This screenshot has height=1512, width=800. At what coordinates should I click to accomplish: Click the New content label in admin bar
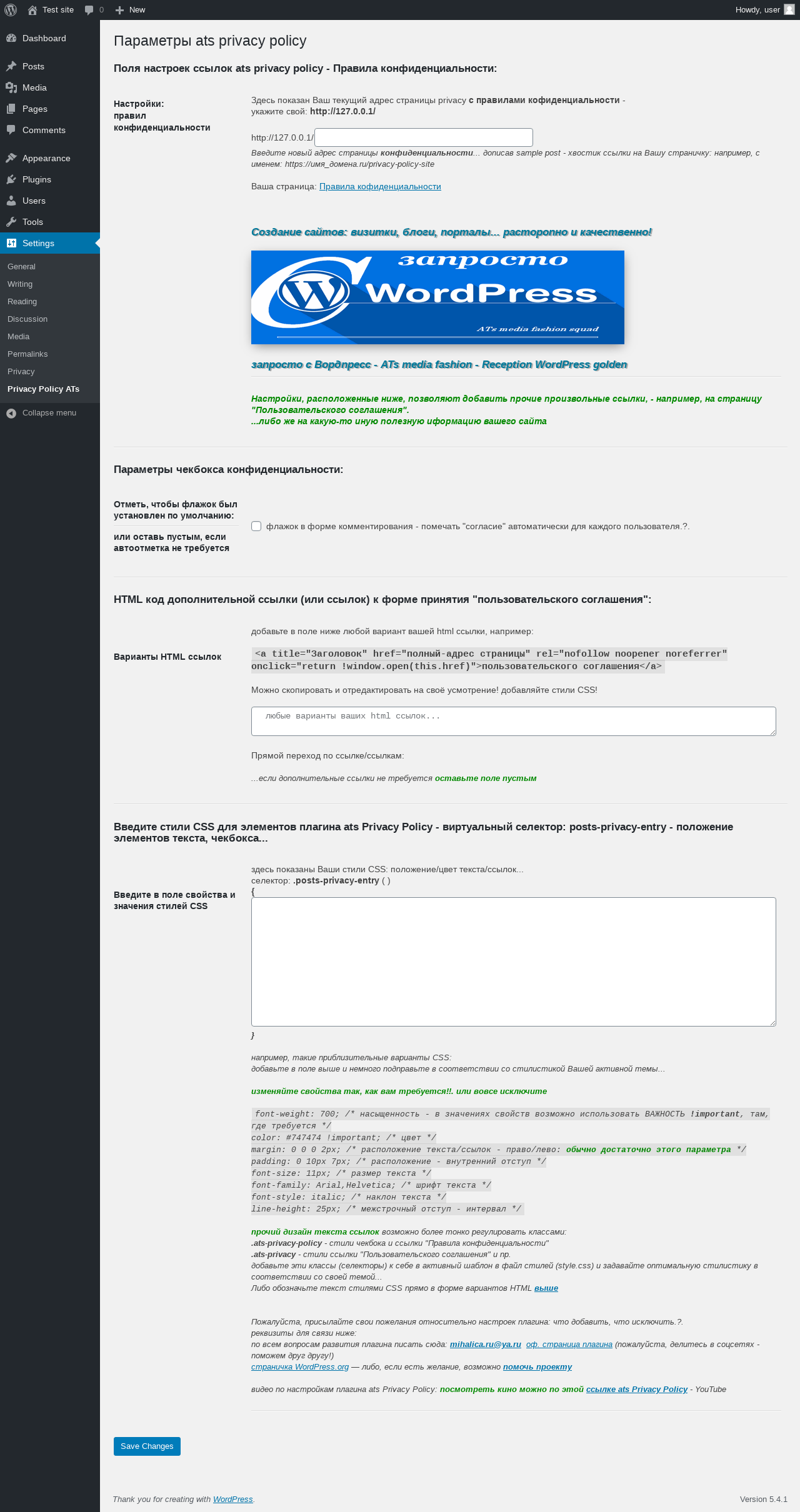[x=137, y=10]
